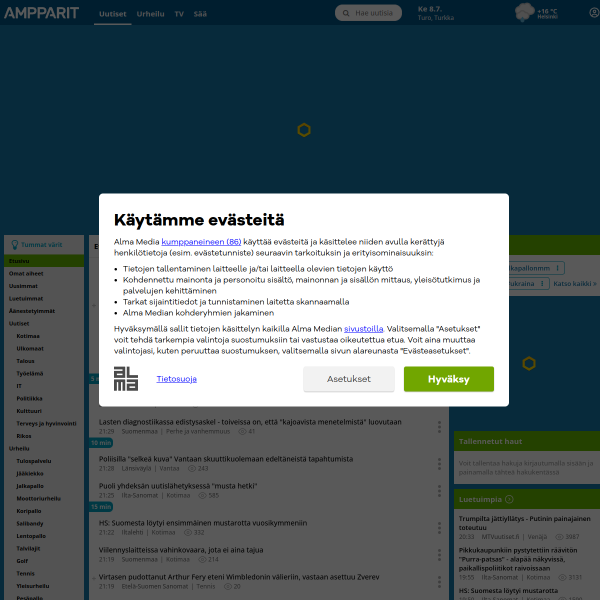Image resolution: width=600 pixels, height=600 pixels.
Task: Click Luetuimpia info icon
Action: click(509, 499)
